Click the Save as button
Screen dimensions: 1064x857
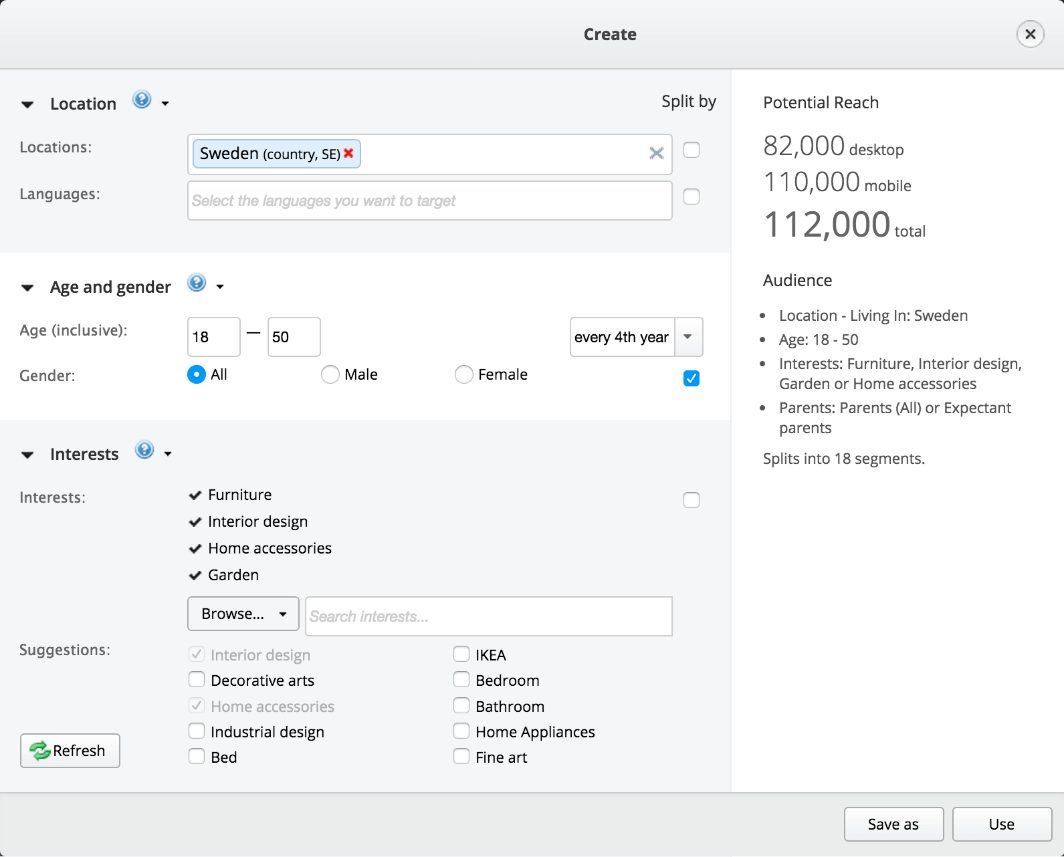click(x=893, y=824)
